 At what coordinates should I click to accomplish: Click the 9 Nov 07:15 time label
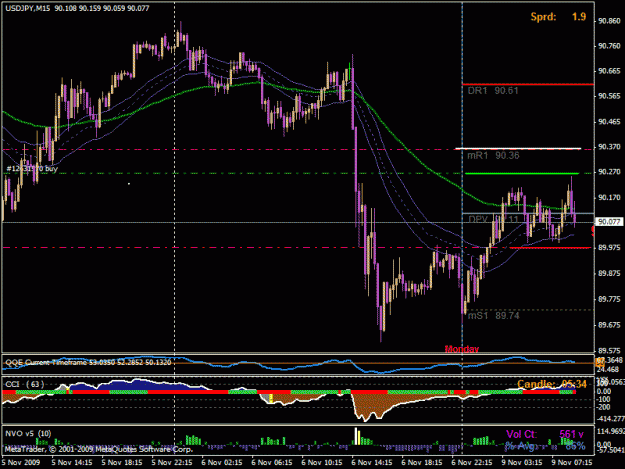[x=572, y=463]
